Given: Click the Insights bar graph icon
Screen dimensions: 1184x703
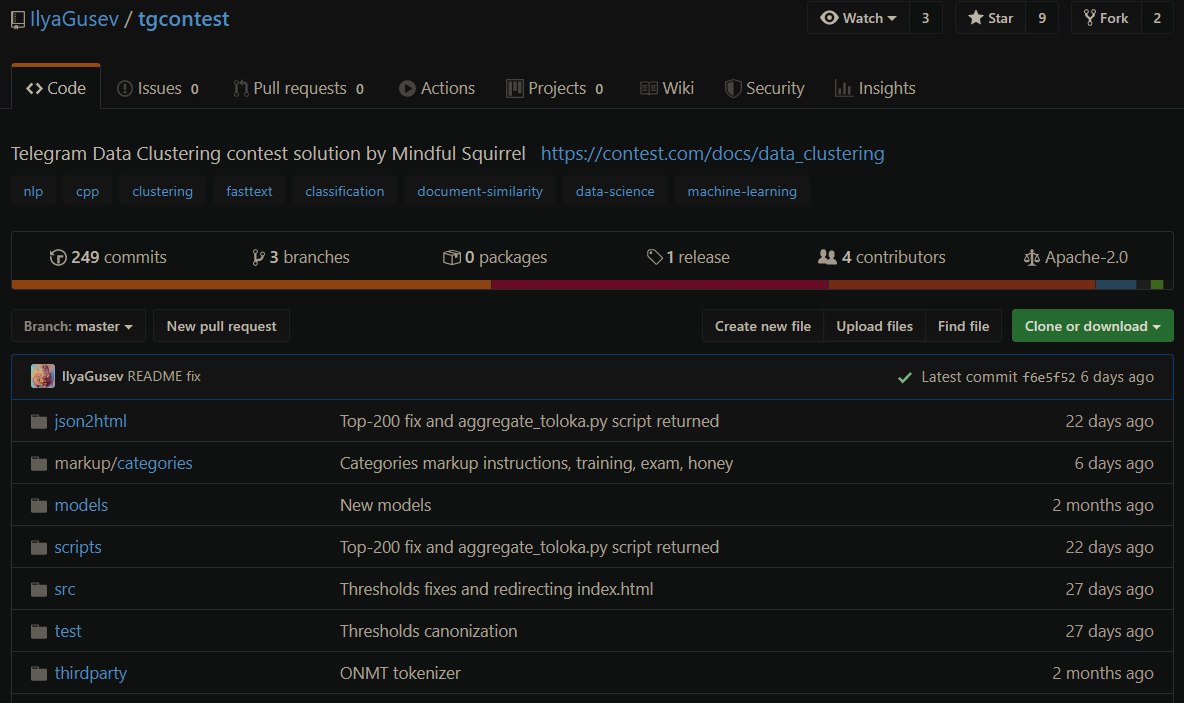Looking at the screenshot, I should pyautogui.click(x=843, y=88).
